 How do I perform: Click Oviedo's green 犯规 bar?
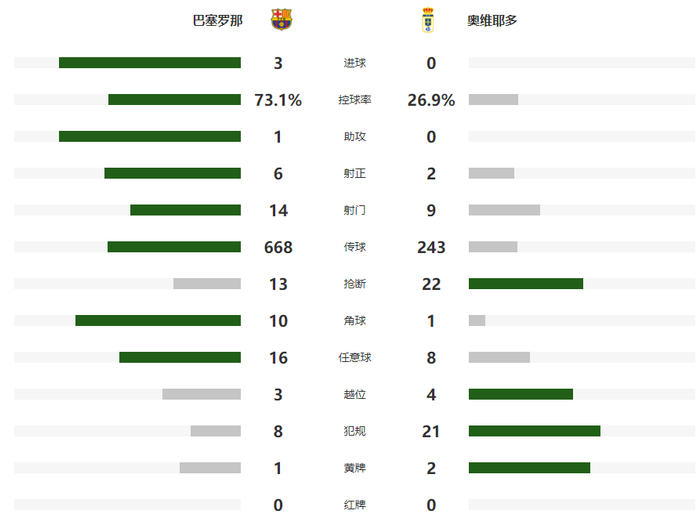click(534, 431)
